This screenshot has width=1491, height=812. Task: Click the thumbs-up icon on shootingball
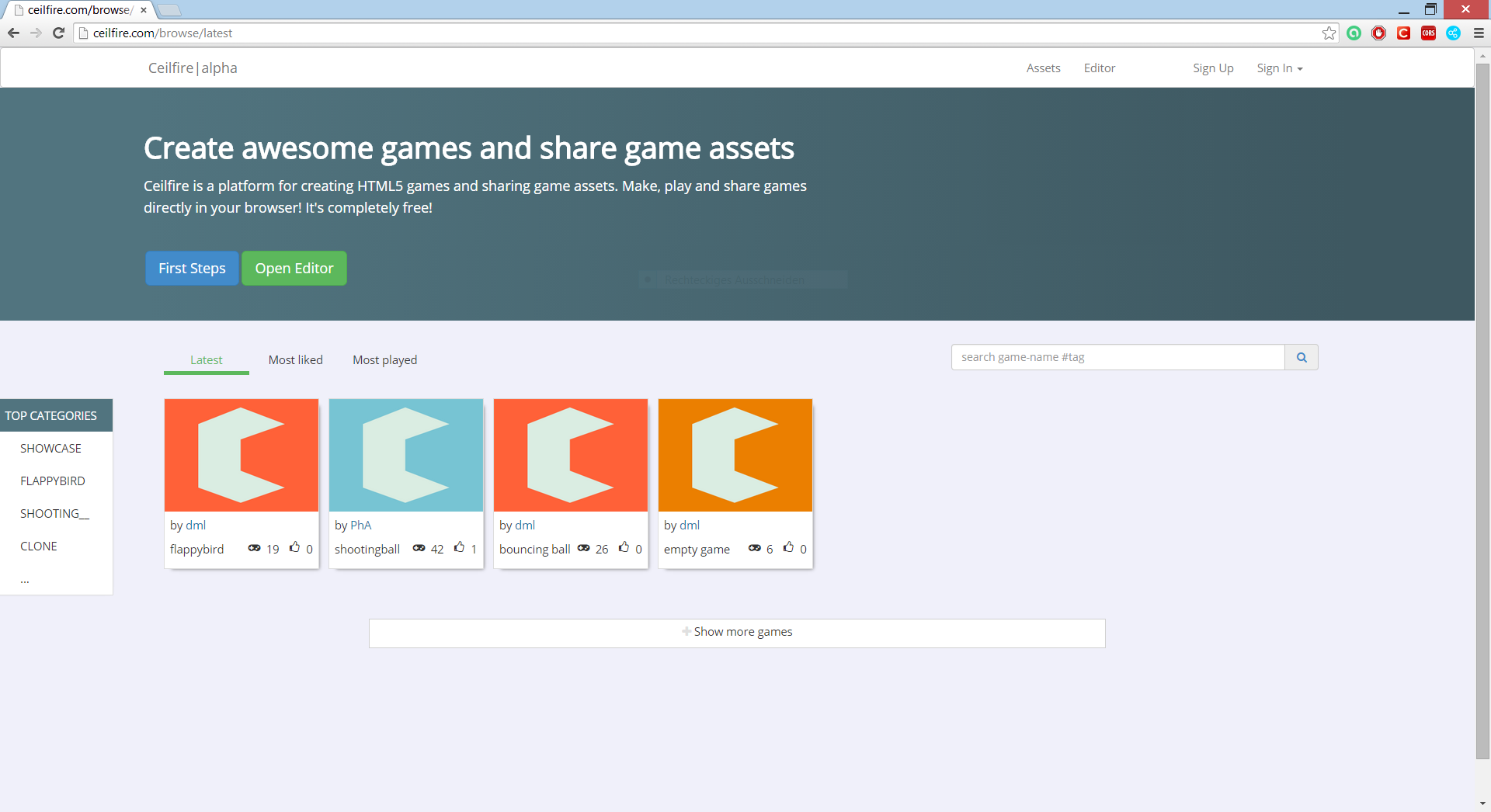click(460, 547)
